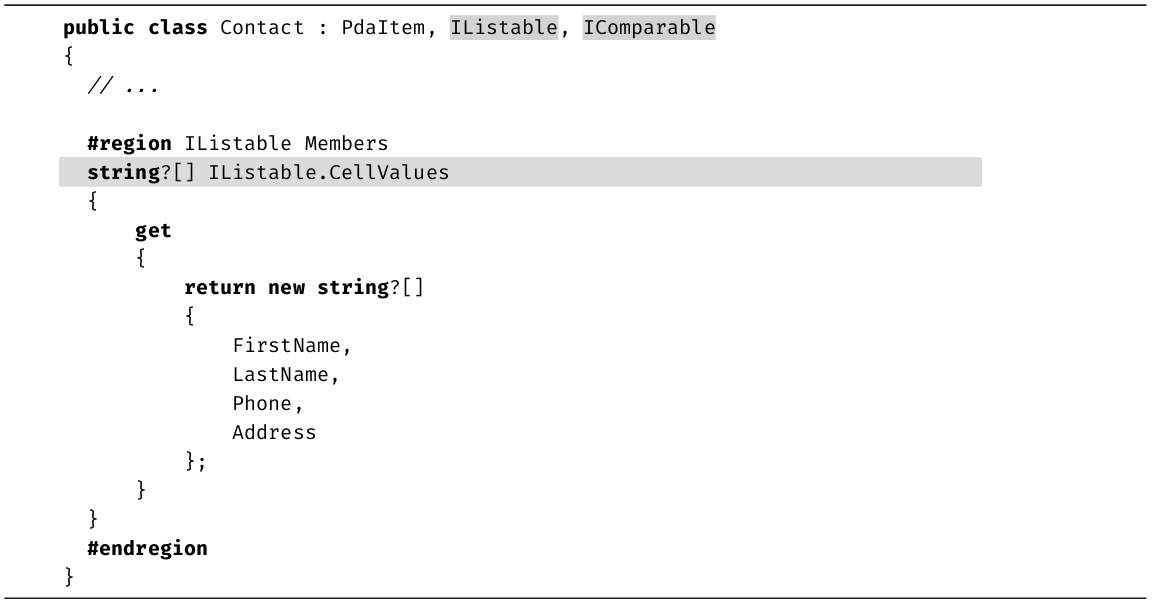Click the class's final closing brace

(69, 577)
